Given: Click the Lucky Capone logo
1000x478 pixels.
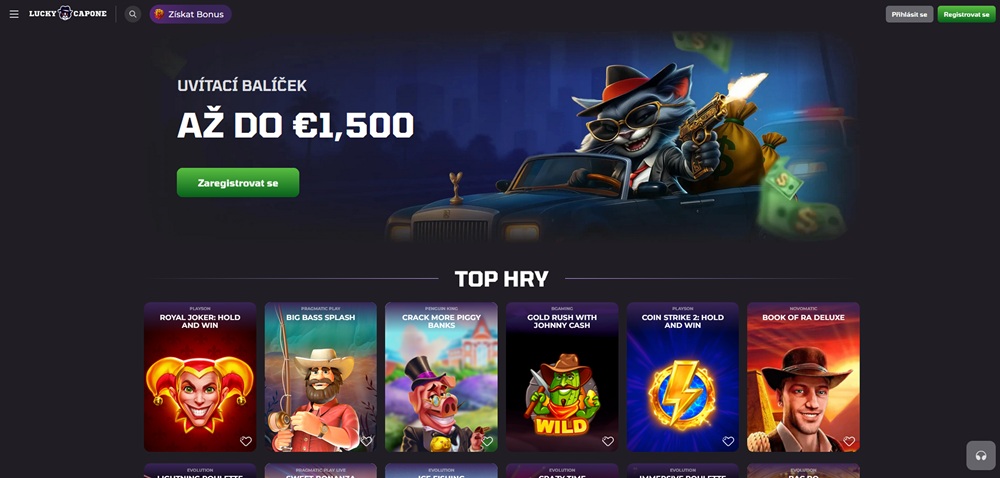Looking at the screenshot, I should coord(68,13).
